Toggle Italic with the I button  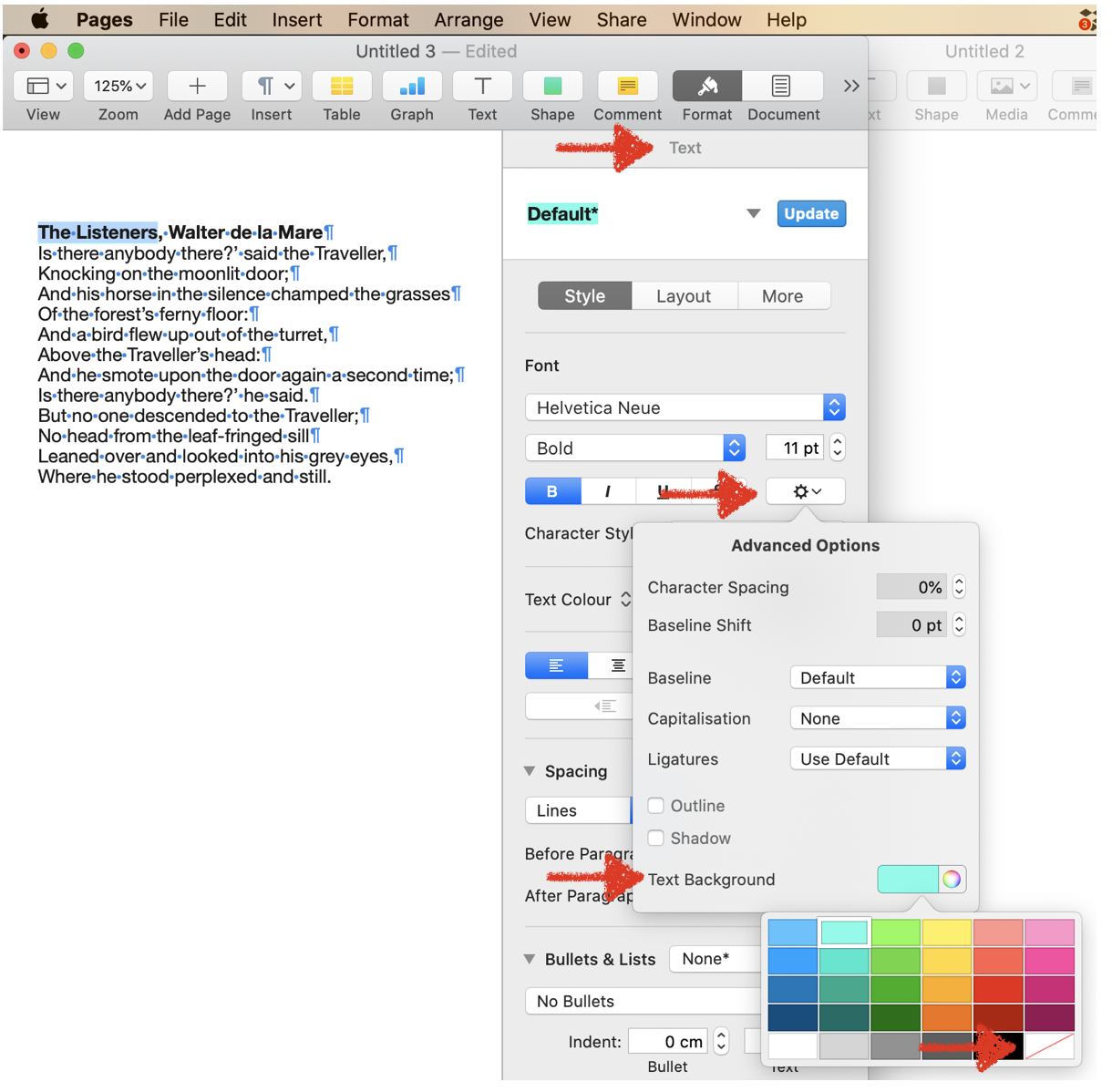coord(608,491)
